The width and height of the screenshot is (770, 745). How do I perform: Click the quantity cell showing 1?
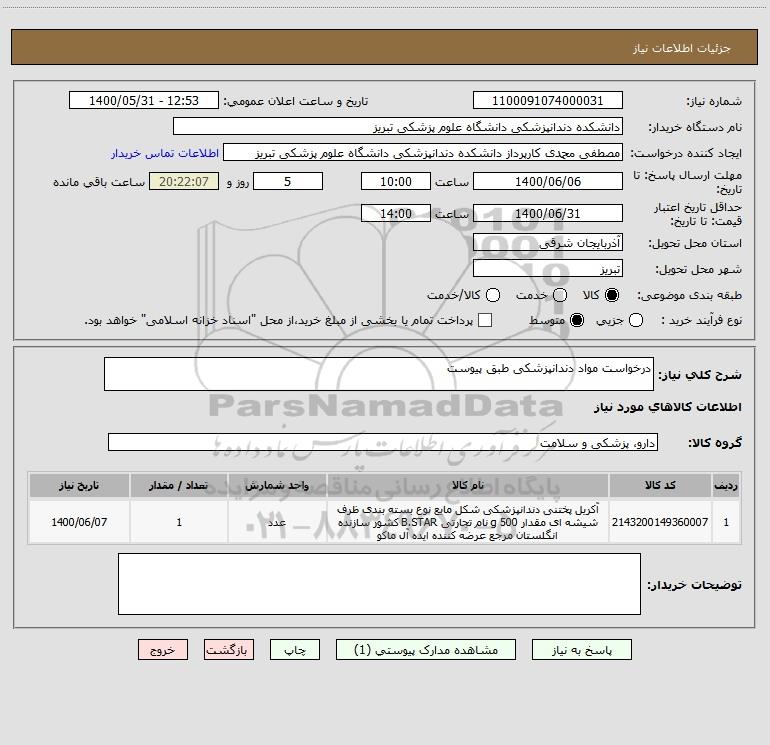pos(179,522)
